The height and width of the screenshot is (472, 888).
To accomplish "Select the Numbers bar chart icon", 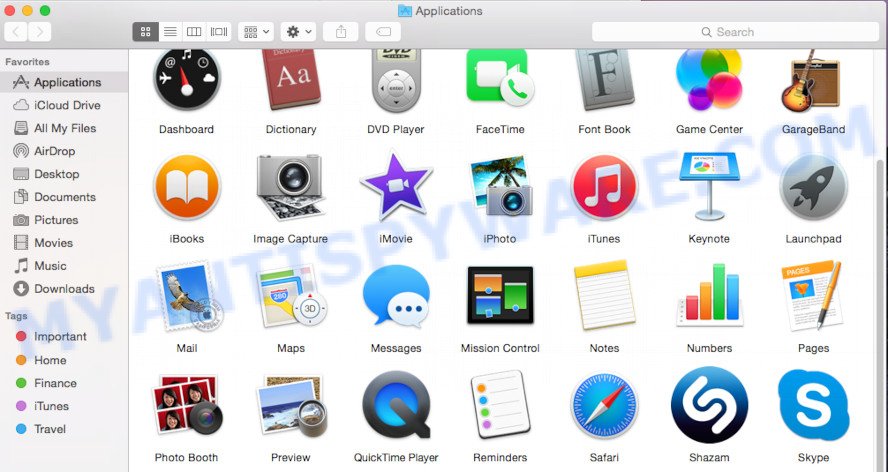I will tap(710, 295).
